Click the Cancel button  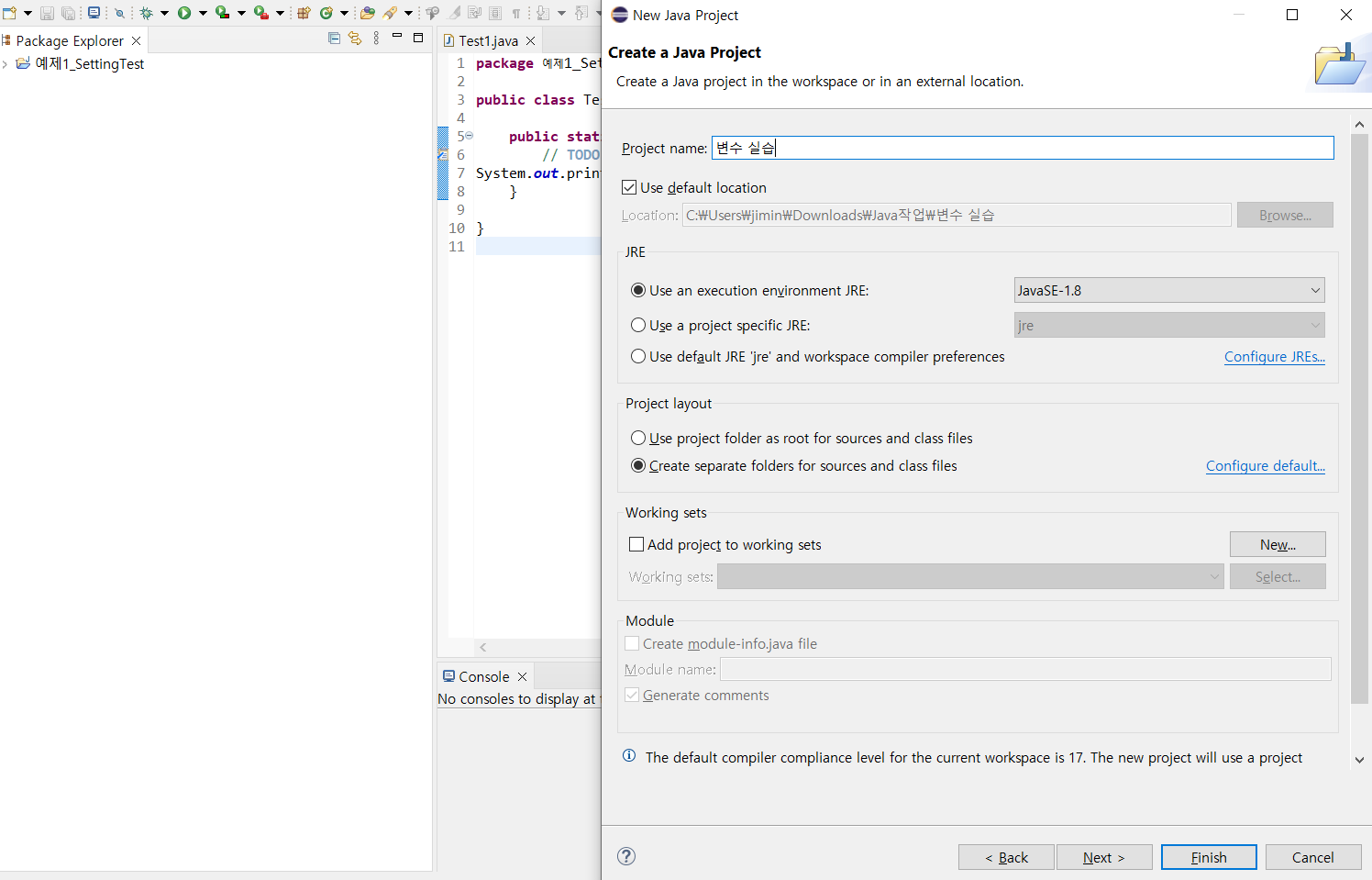coord(1313,857)
